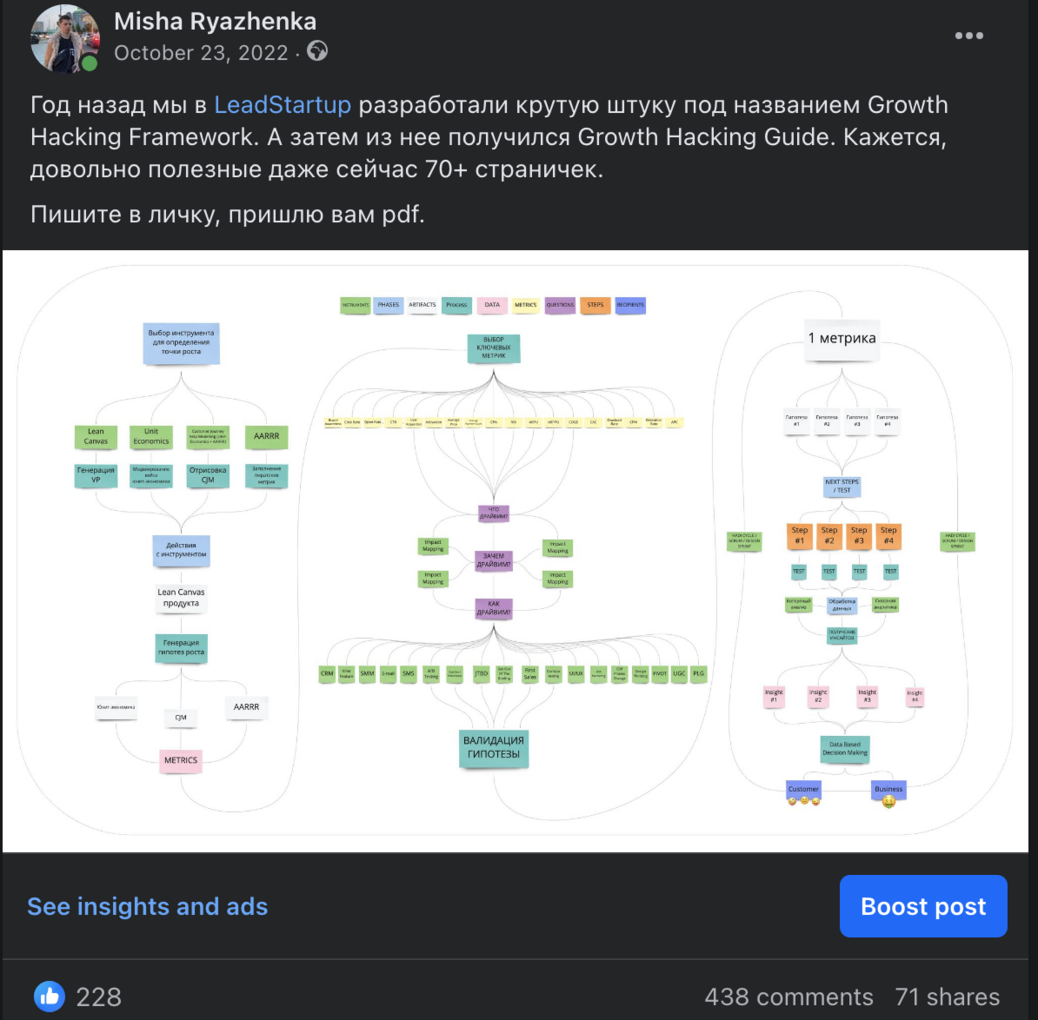View the 438 comments
This screenshot has height=1020, width=1038.
coord(788,997)
